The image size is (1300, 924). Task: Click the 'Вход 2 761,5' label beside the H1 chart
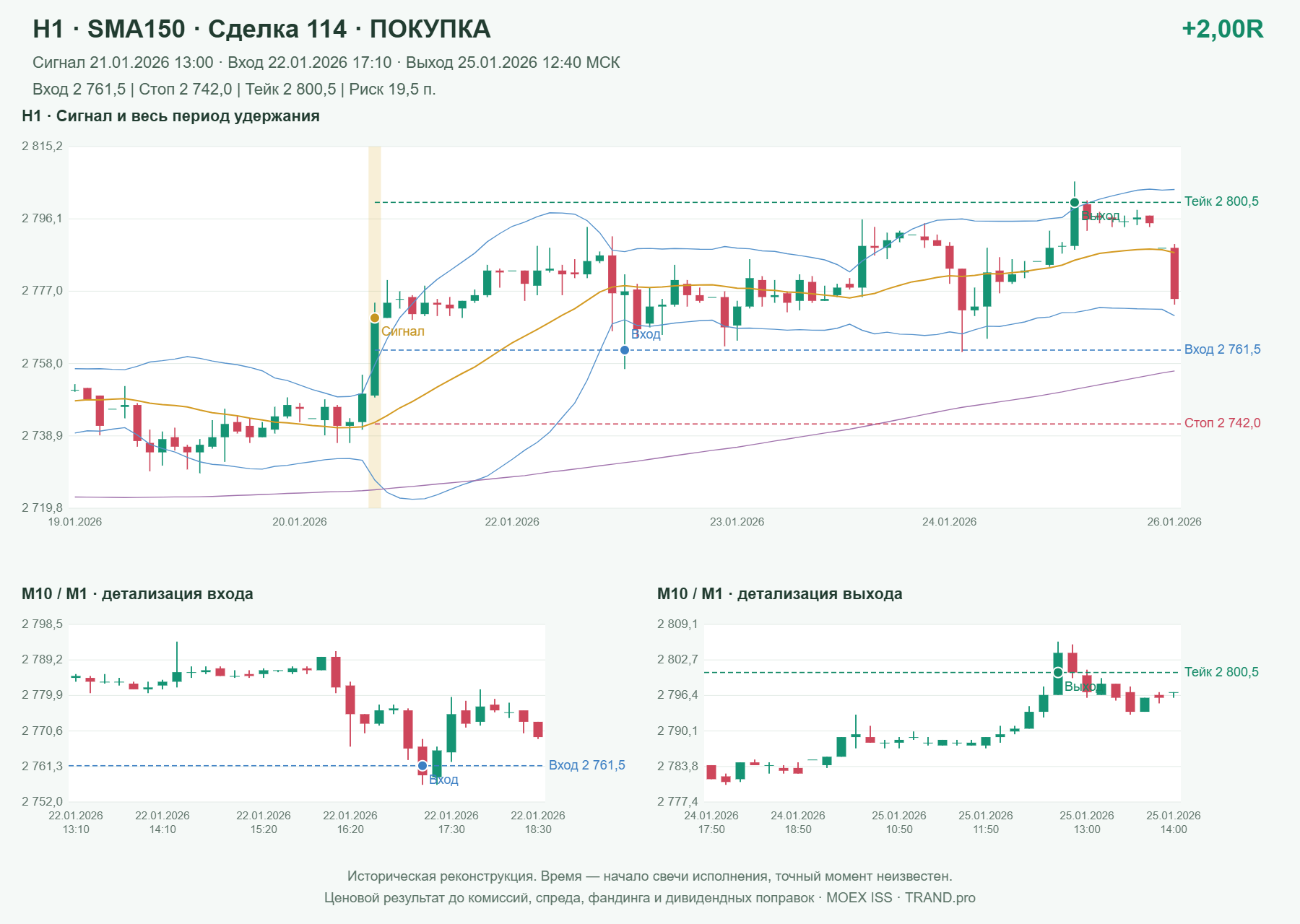pyautogui.click(x=1222, y=349)
